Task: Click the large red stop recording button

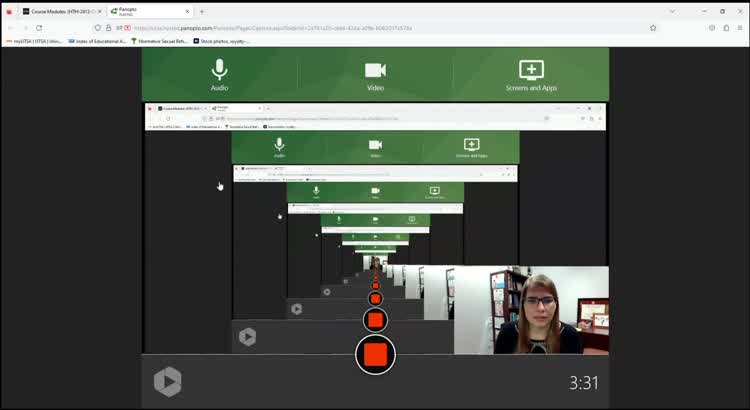Action: tap(375, 354)
